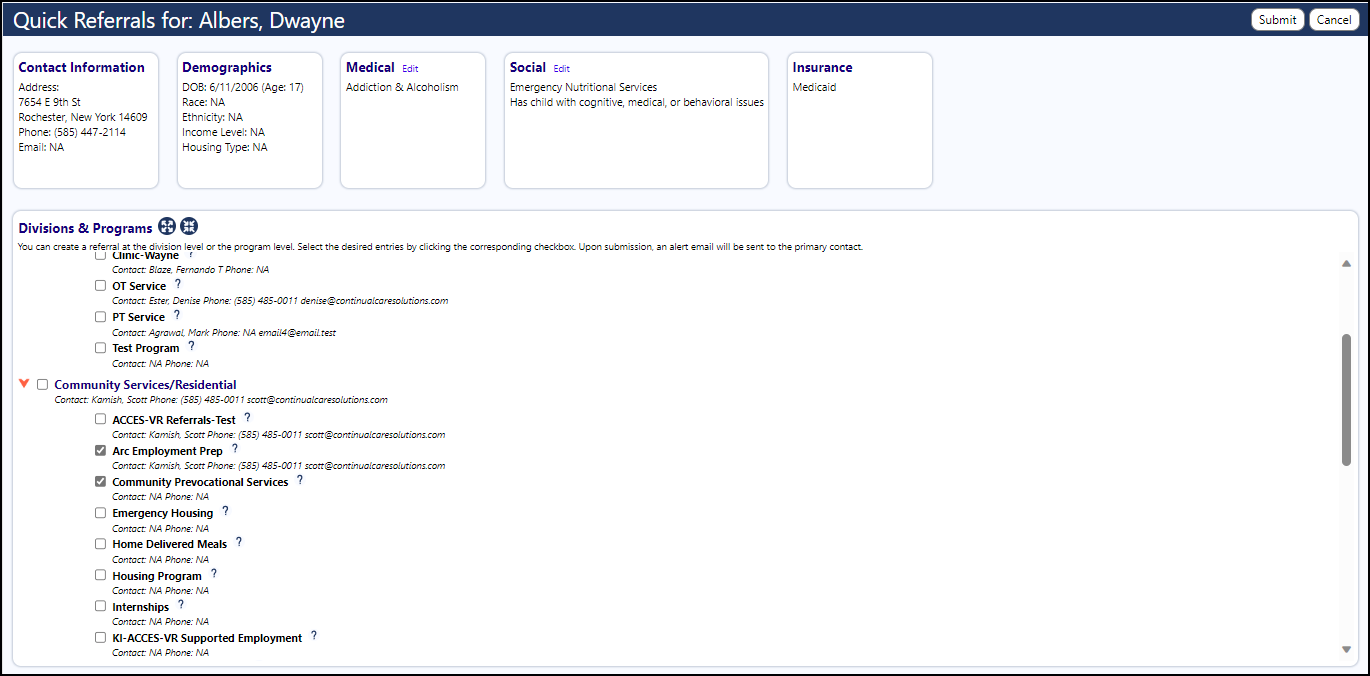Click the Medicaid insurance entry
This screenshot has width=1370, height=676.
815,88
